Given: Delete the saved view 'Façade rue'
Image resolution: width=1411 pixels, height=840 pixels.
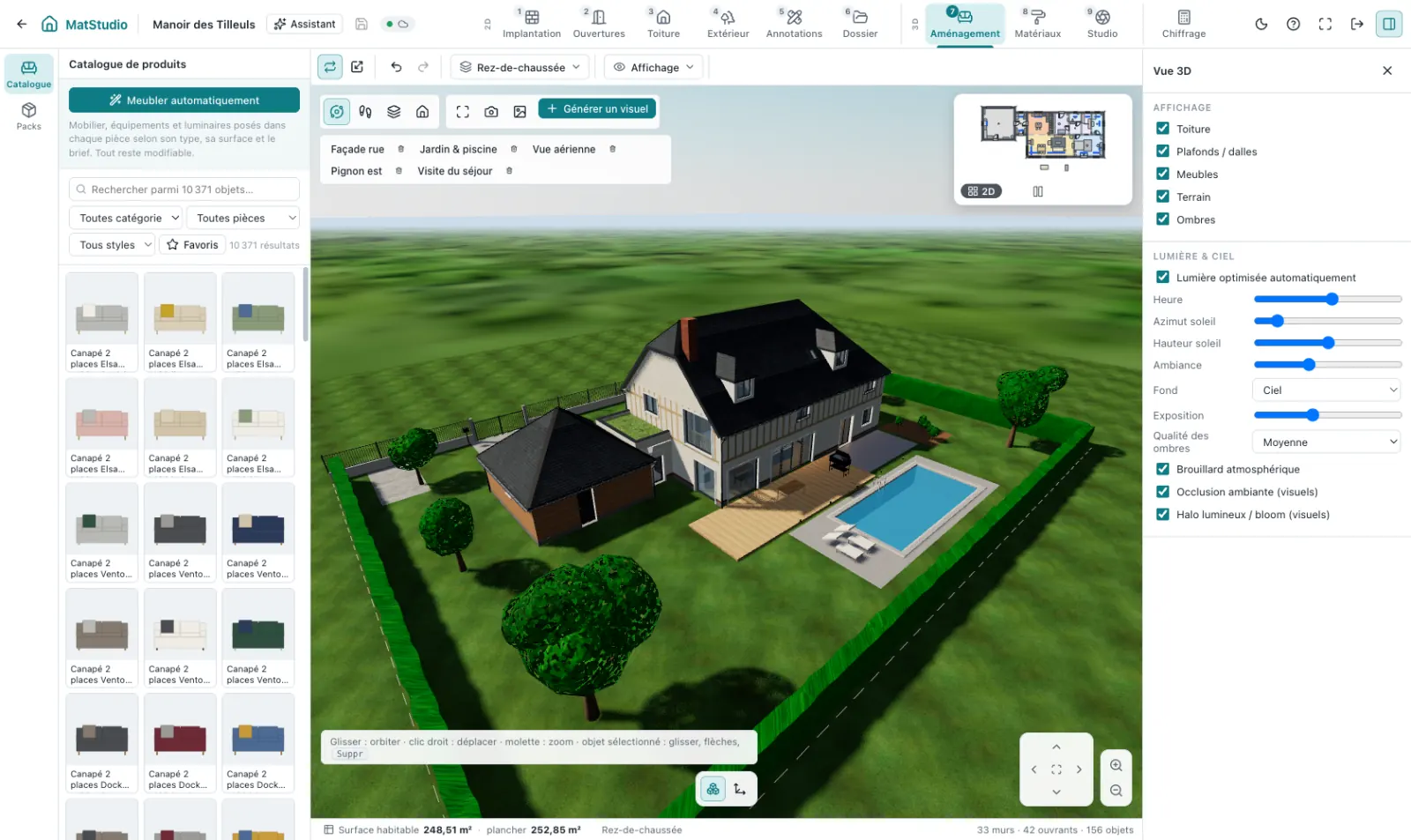Looking at the screenshot, I should click(401, 149).
